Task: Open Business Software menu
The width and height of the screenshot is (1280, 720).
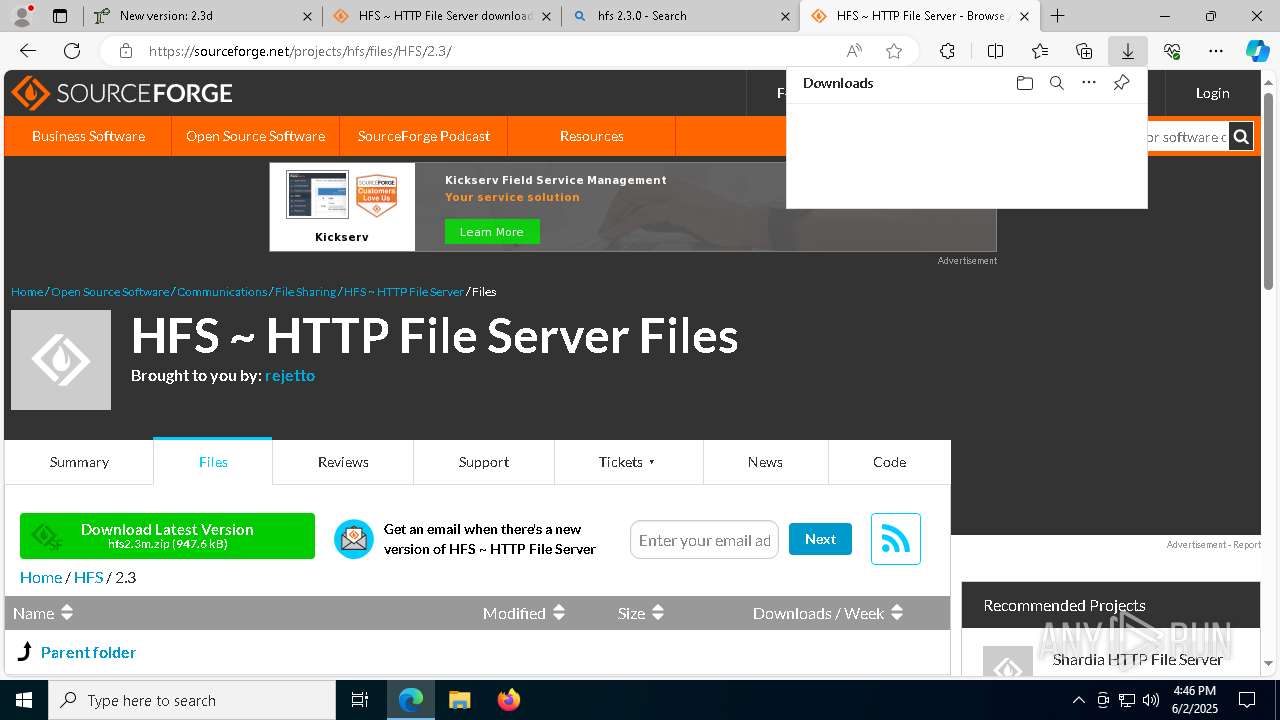Action: (x=88, y=136)
